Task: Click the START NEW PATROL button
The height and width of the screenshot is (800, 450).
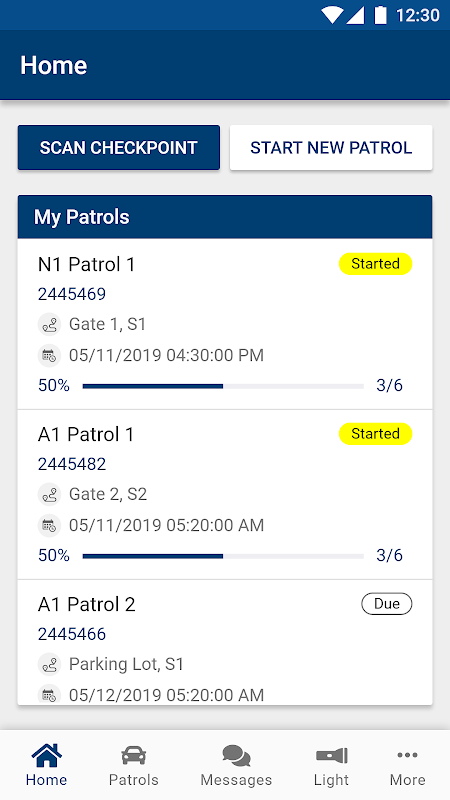Action: point(331,147)
